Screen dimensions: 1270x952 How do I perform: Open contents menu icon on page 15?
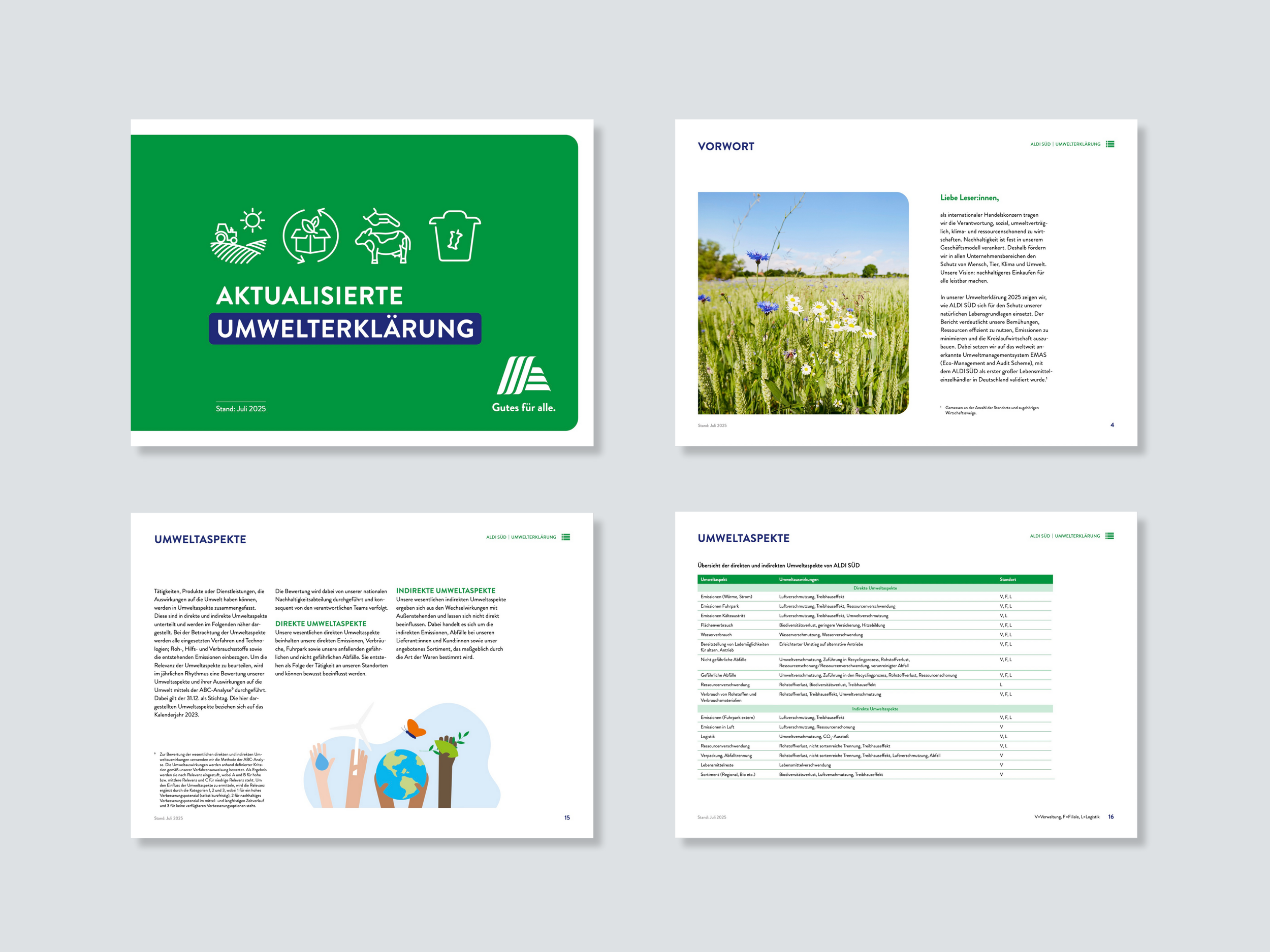565,537
